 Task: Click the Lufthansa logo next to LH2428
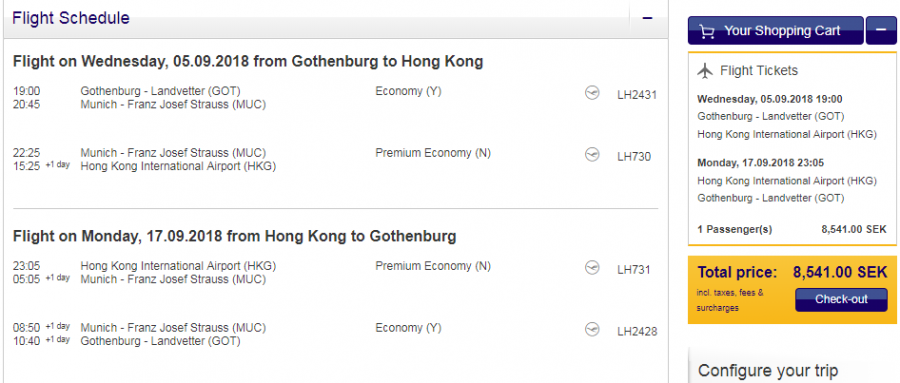pos(592,330)
